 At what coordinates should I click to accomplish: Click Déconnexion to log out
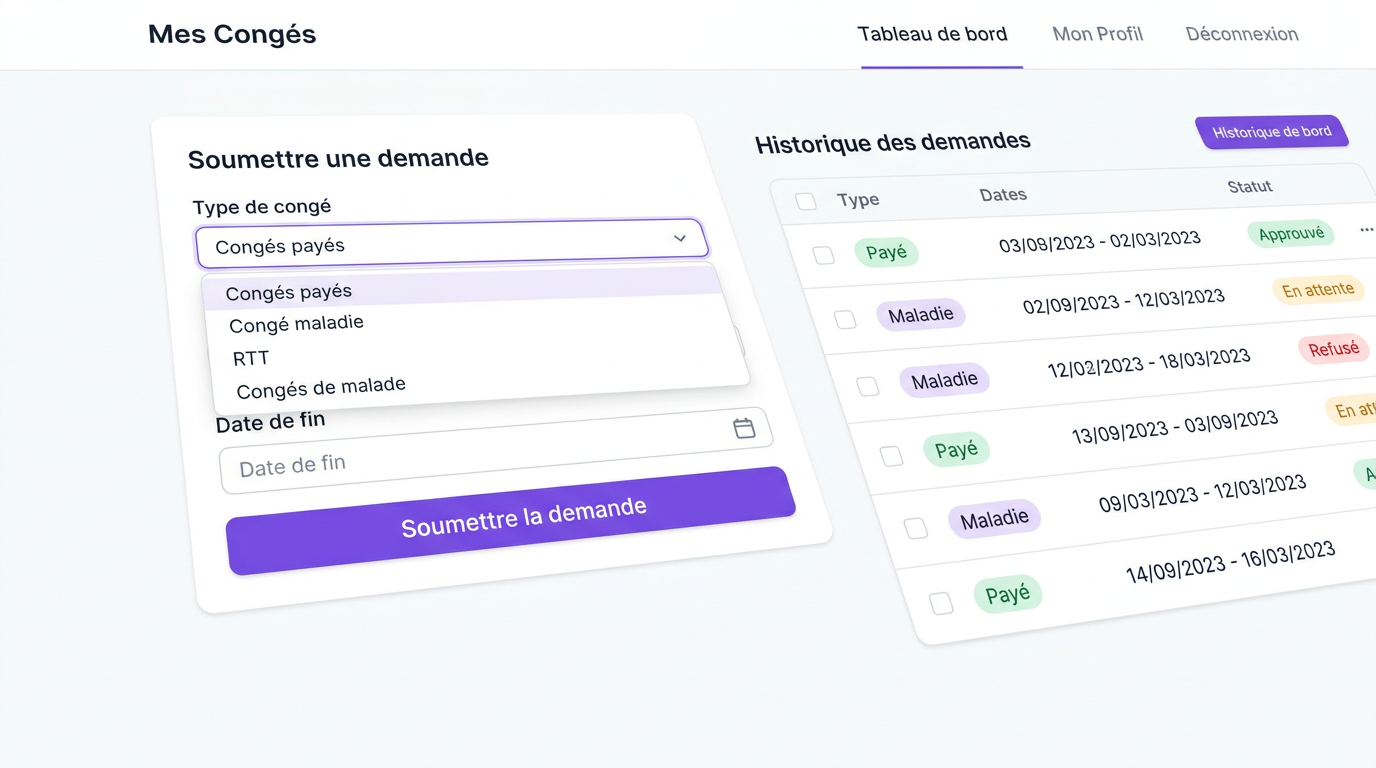click(x=1242, y=34)
